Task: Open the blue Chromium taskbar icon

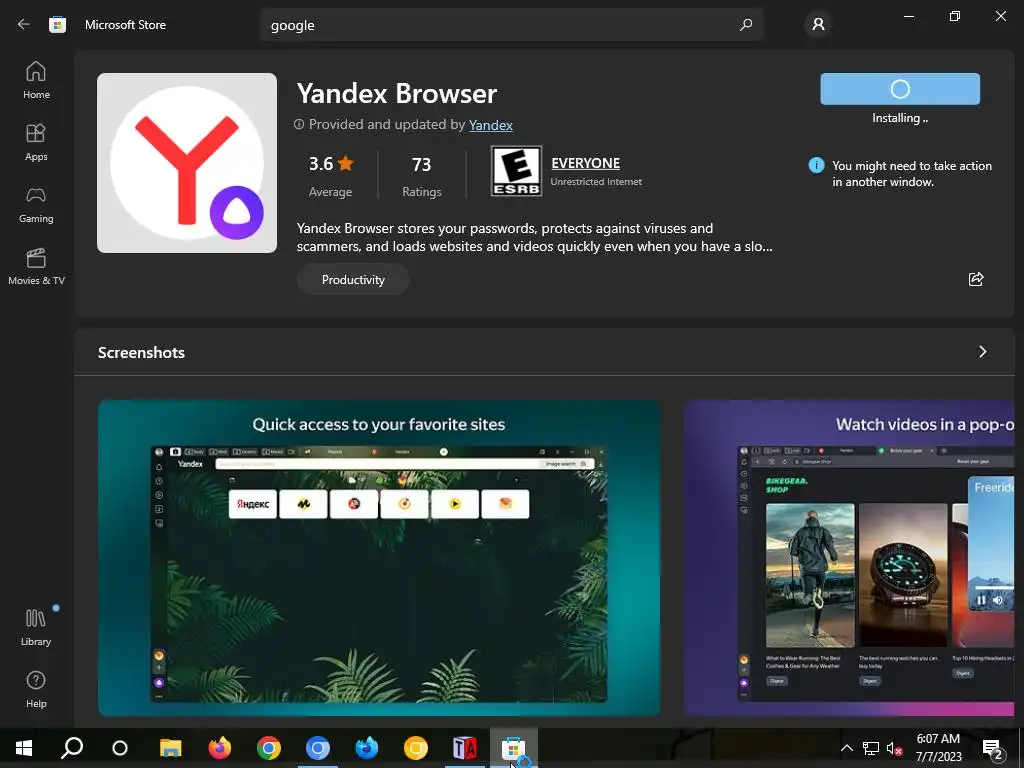Action: [317, 748]
